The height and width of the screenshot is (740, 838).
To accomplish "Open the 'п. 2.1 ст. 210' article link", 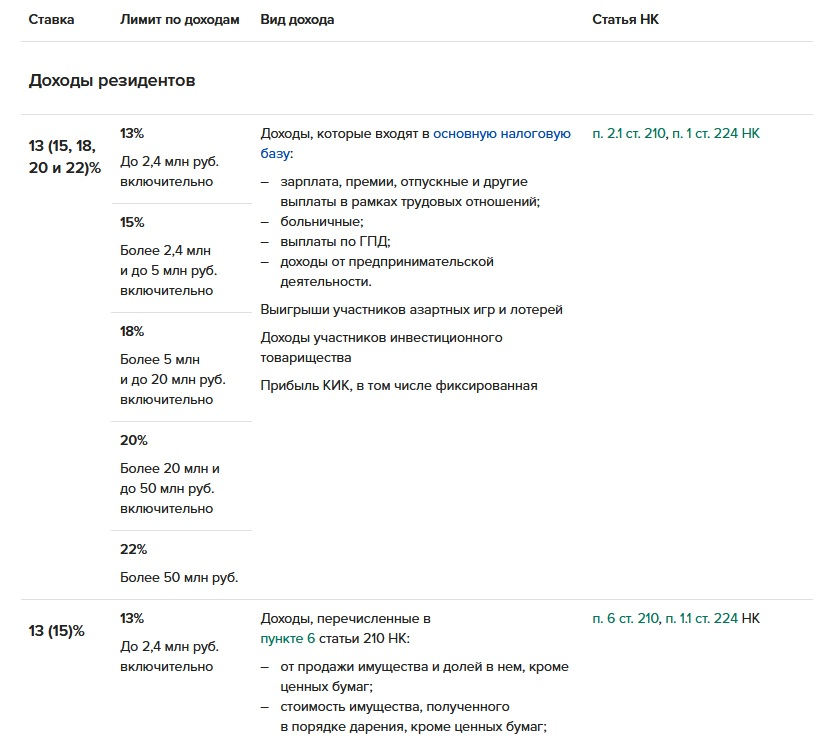I will 628,133.
